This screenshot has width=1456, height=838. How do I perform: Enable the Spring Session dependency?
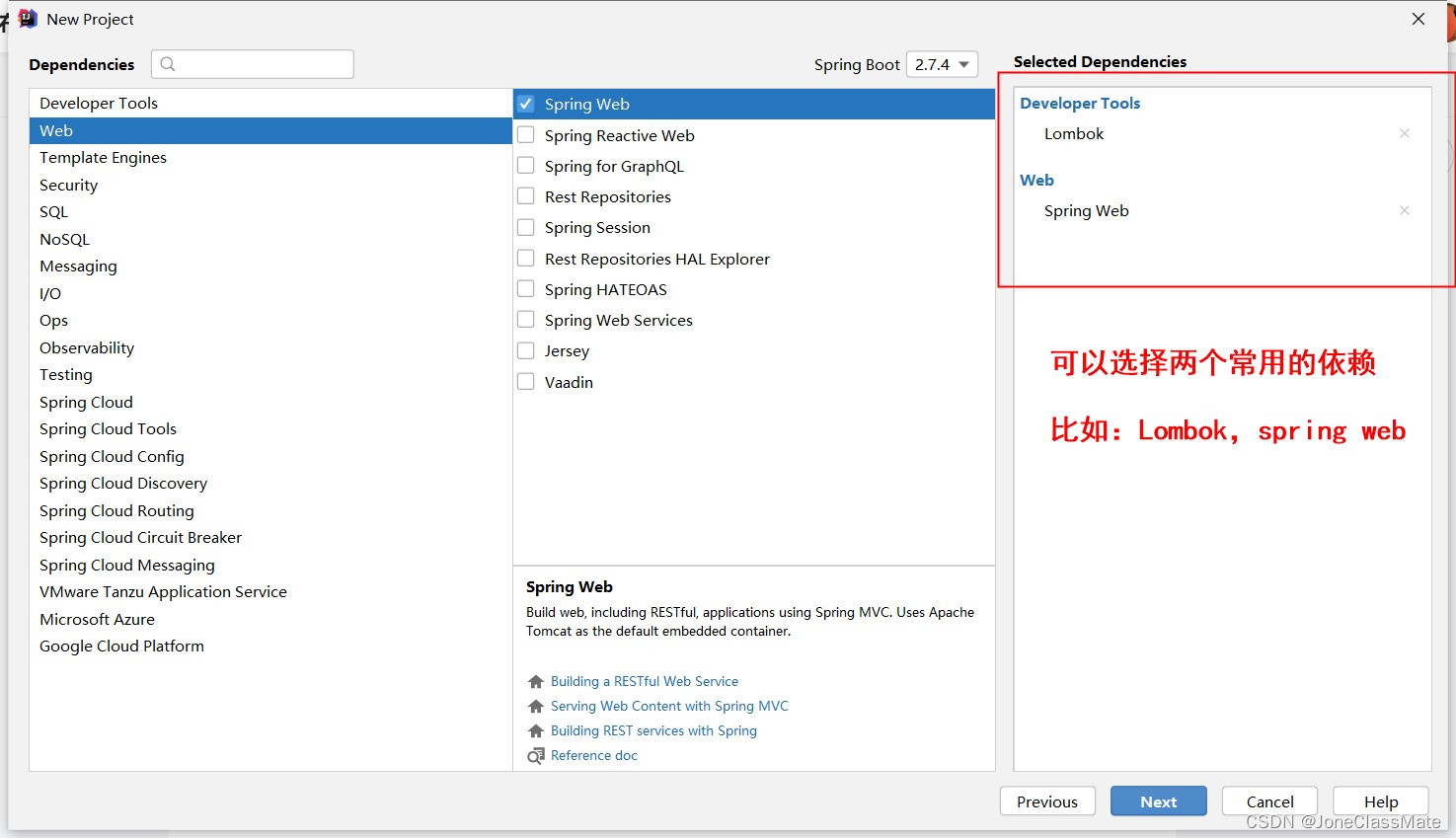coord(526,227)
